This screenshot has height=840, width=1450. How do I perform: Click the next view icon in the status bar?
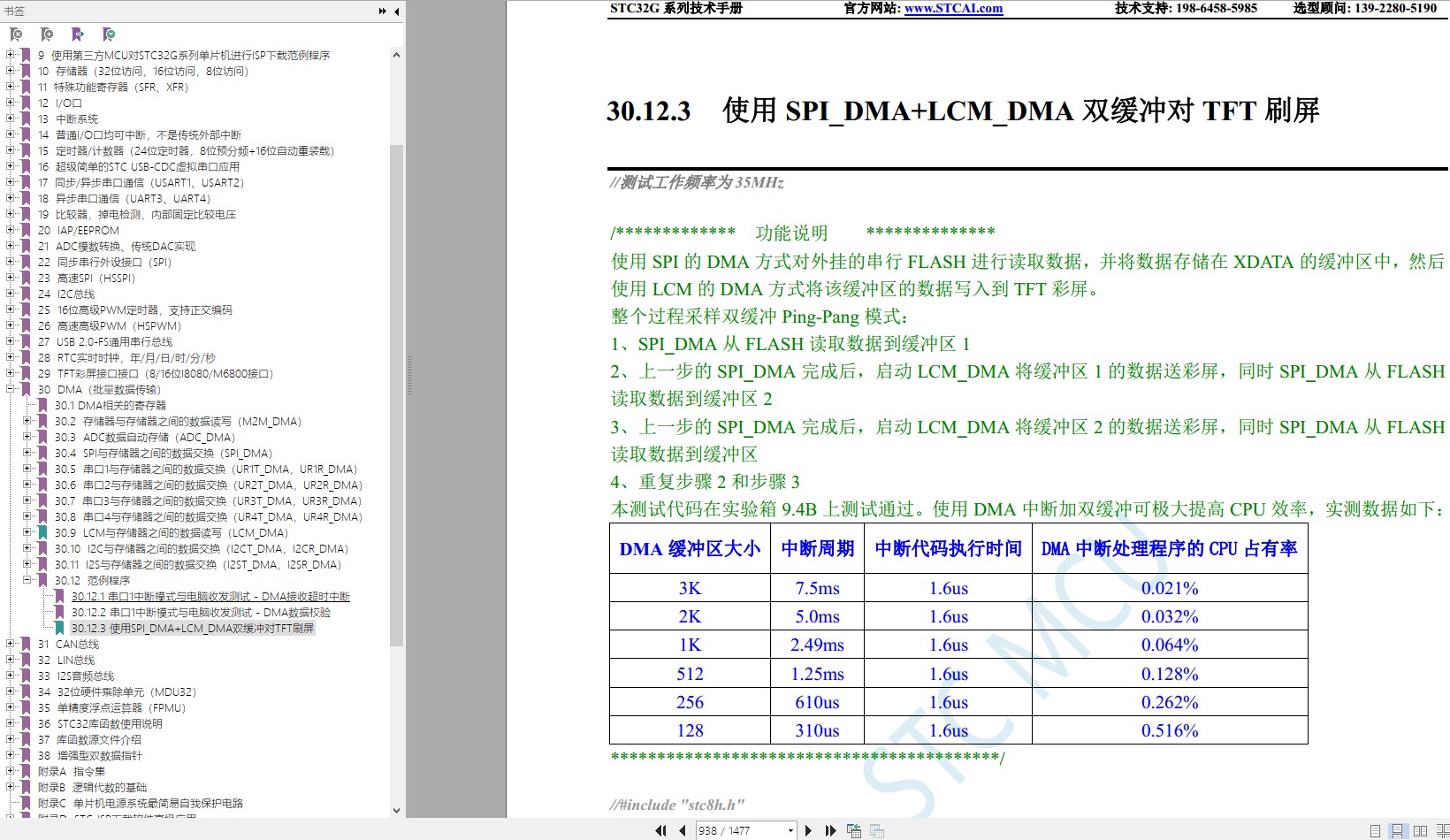click(876, 830)
